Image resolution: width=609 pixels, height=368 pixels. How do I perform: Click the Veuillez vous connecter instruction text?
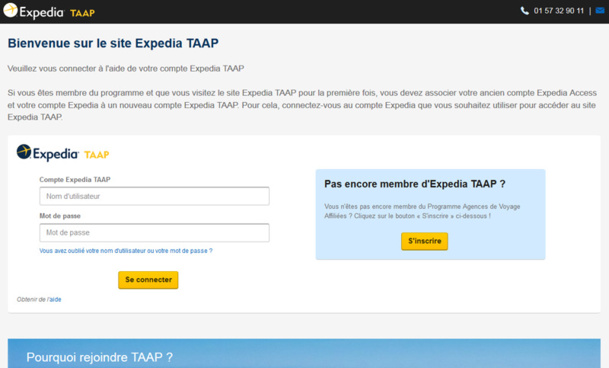coord(126,69)
